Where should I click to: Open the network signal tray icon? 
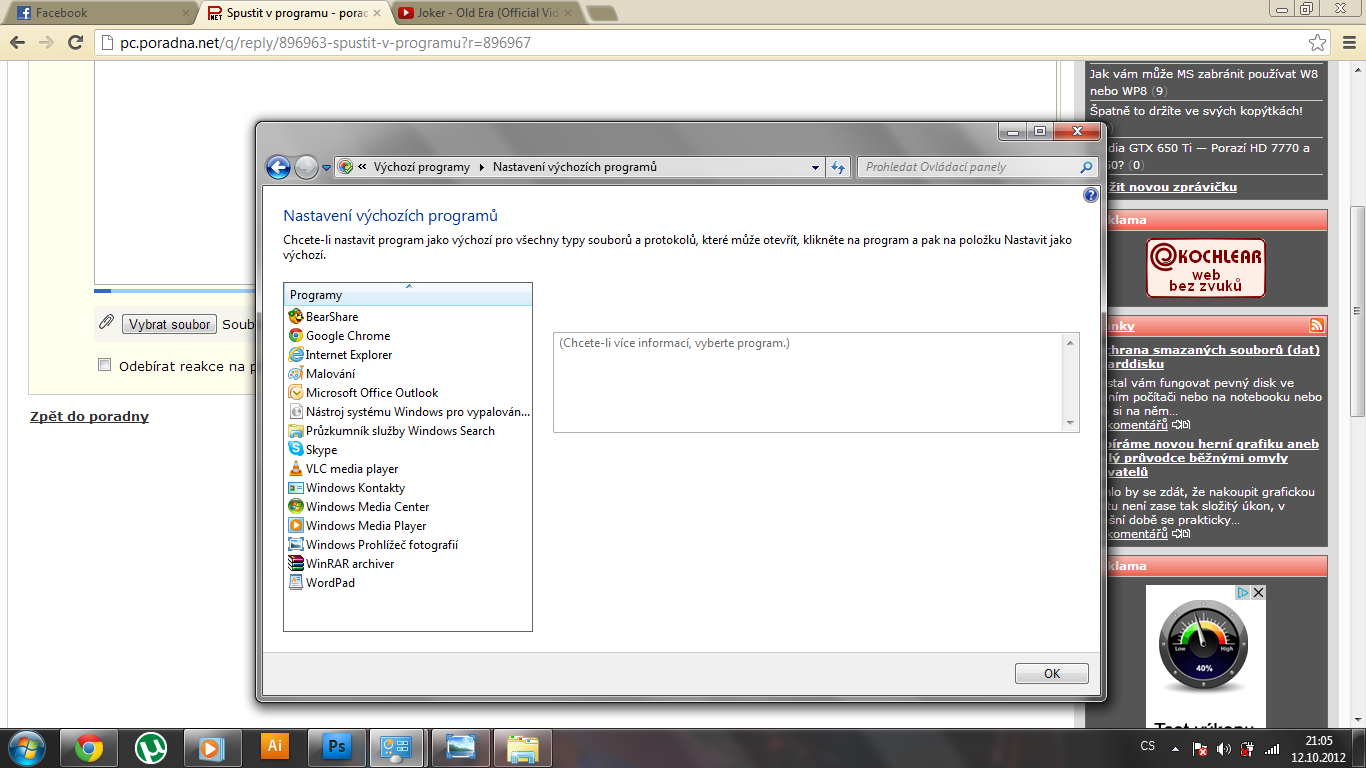pyautogui.click(x=1272, y=748)
